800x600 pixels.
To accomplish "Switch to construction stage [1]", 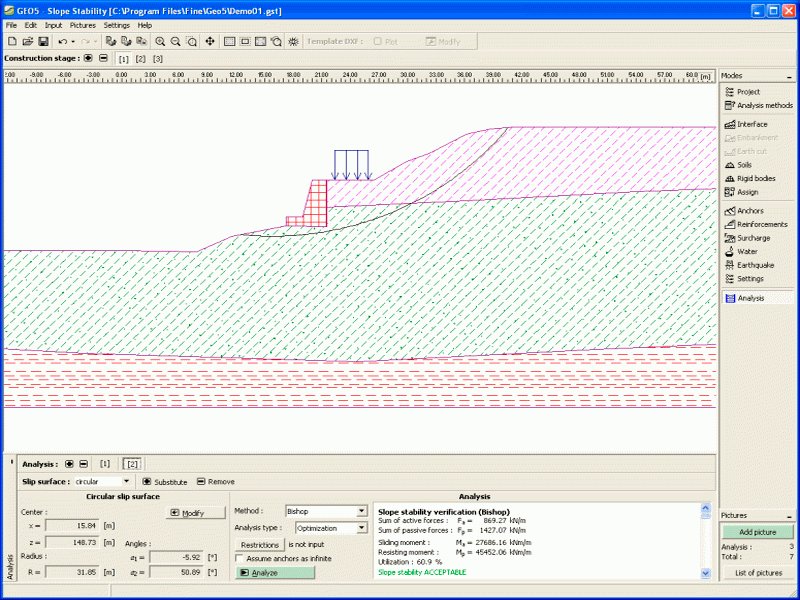I will click(123, 59).
